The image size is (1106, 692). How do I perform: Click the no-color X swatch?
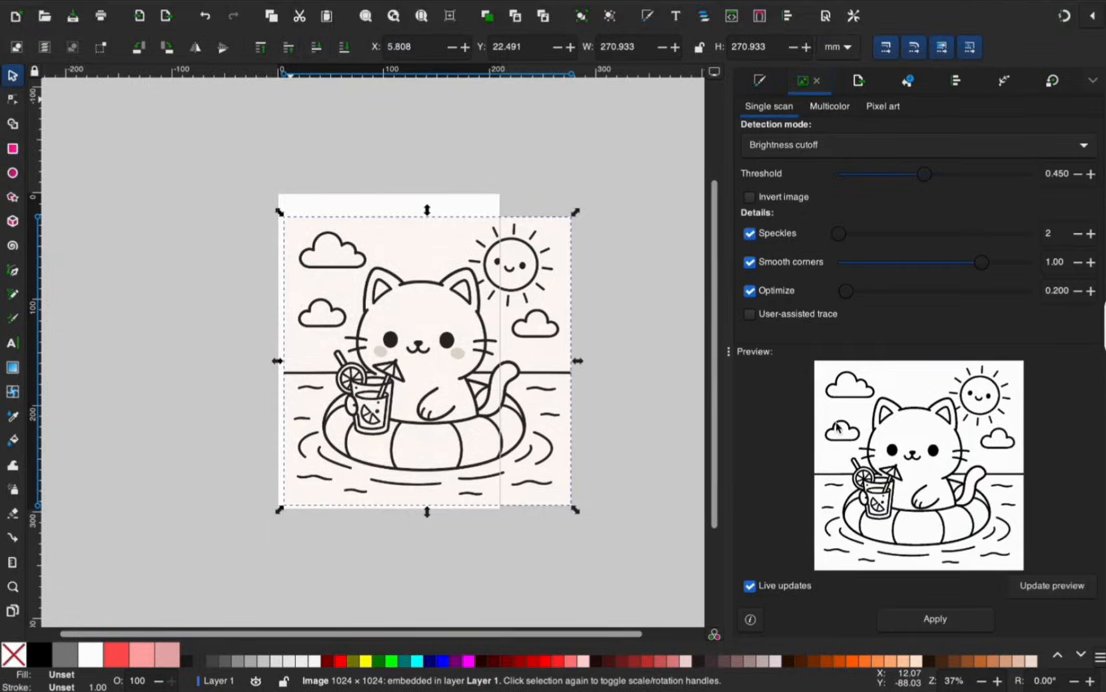pyautogui.click(x=13, y=655)
